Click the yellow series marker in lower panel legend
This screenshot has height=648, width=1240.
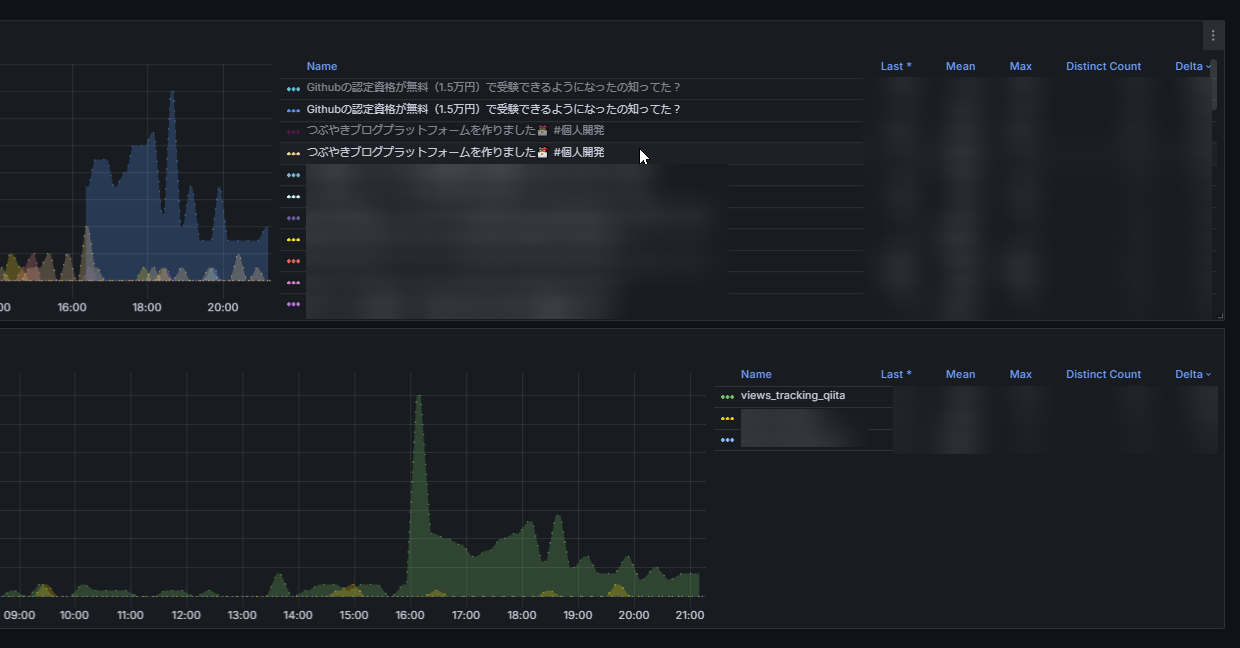[727, 419]
